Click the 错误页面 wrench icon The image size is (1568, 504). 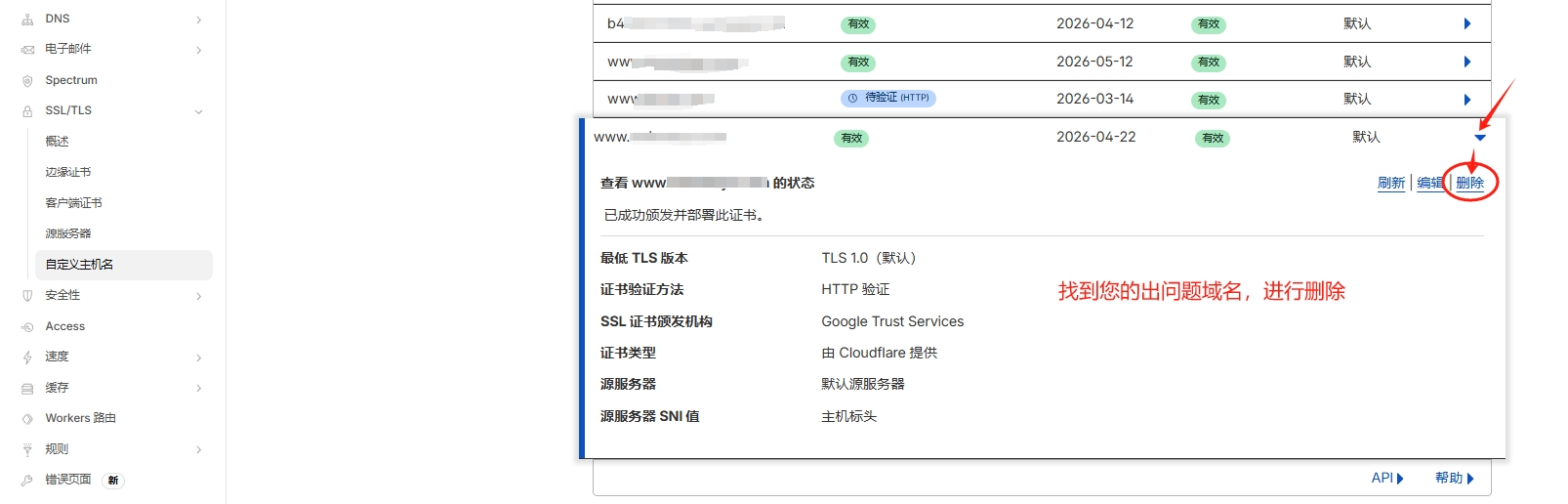click(27, 481)
